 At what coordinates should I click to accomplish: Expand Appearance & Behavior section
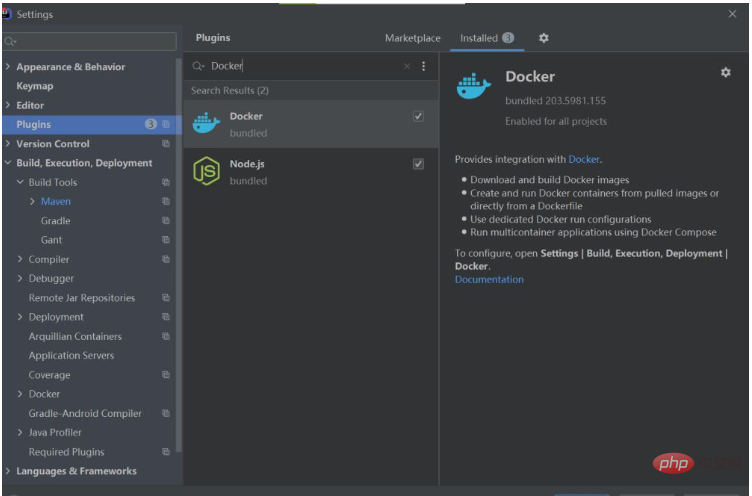[x=8, y=67]
